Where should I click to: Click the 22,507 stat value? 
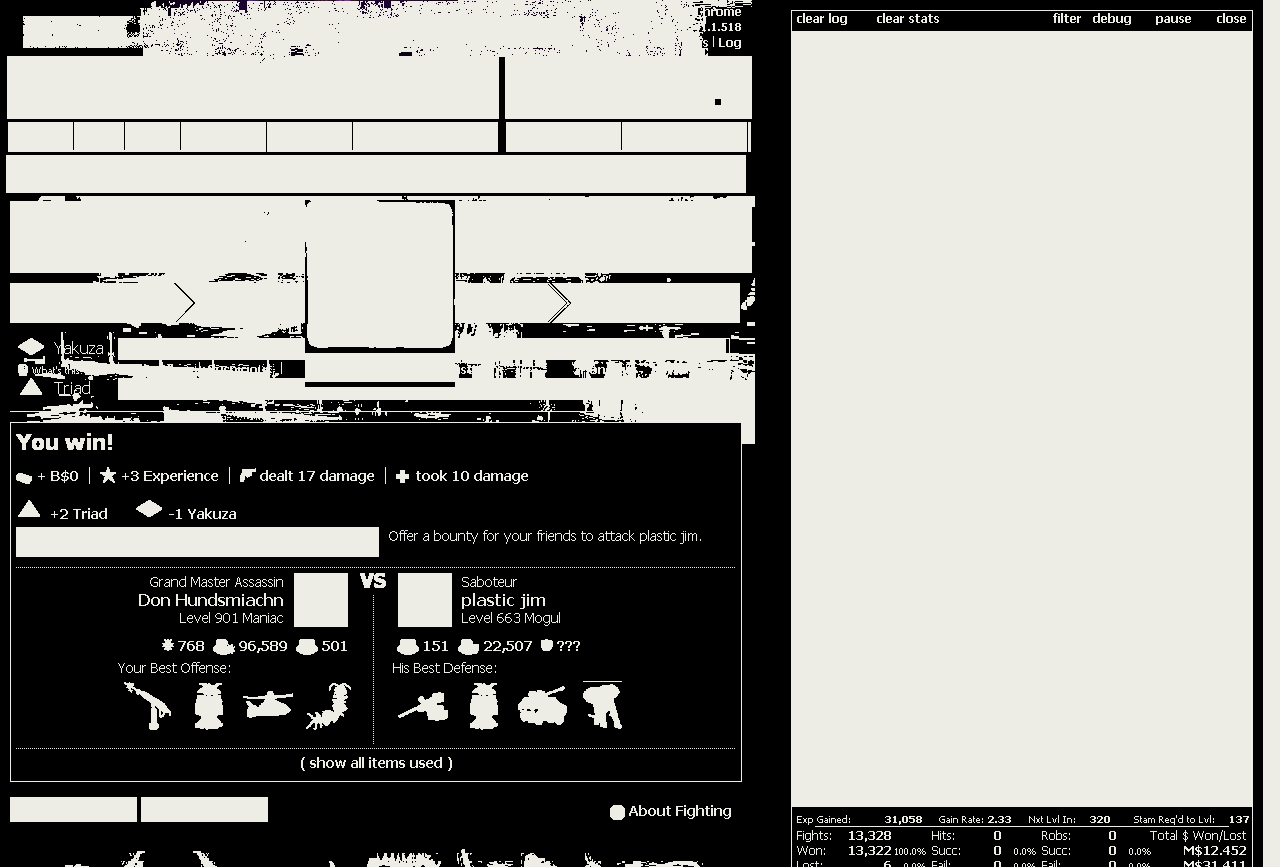tap(508, 646)
